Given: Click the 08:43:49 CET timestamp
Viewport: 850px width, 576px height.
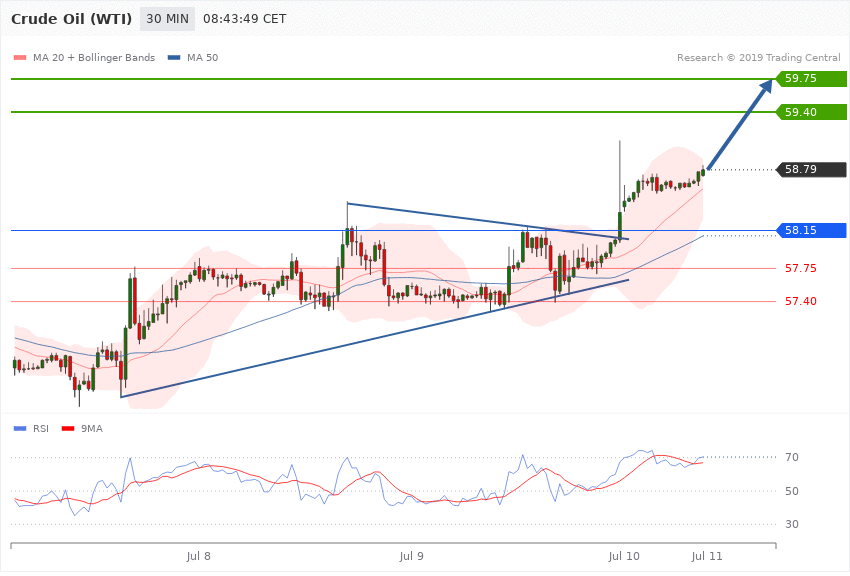Looking at the screenshot, I should tap(244, 19).
